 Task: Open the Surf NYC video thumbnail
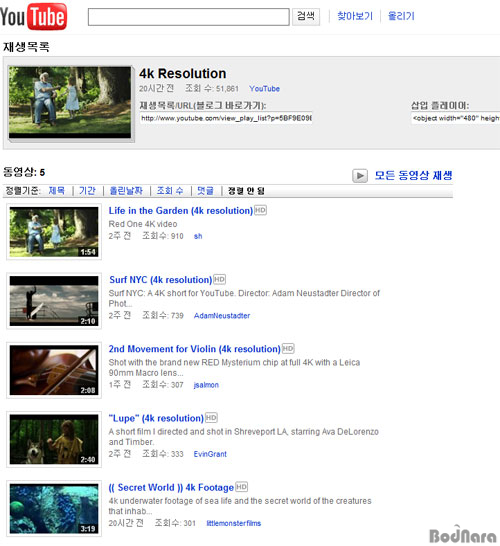[54, 301]
